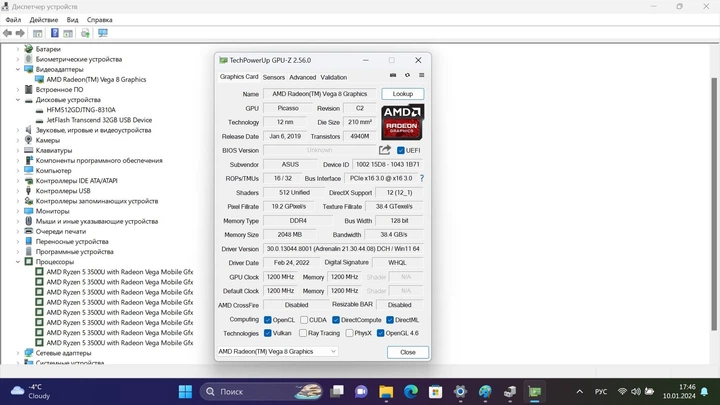720x405 pixels.
Task: Switch to the Sensors tab in GPU-Z
Action: pos(274,77)
